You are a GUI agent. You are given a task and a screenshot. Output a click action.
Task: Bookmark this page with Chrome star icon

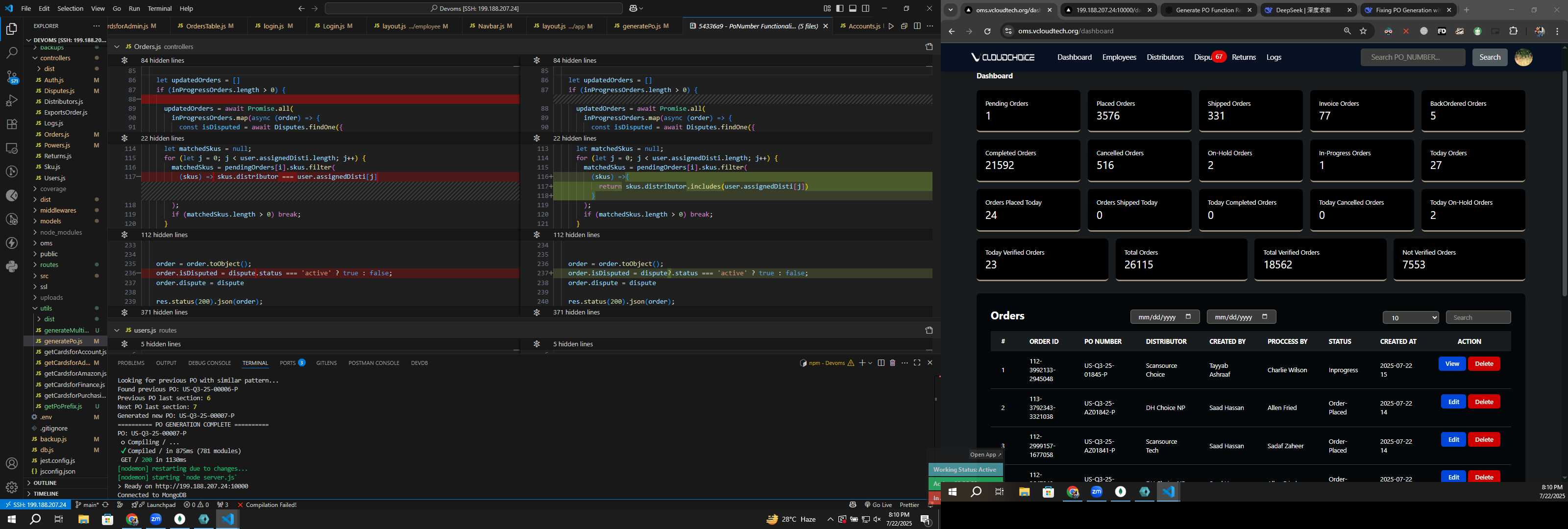tap(1364, 31)
